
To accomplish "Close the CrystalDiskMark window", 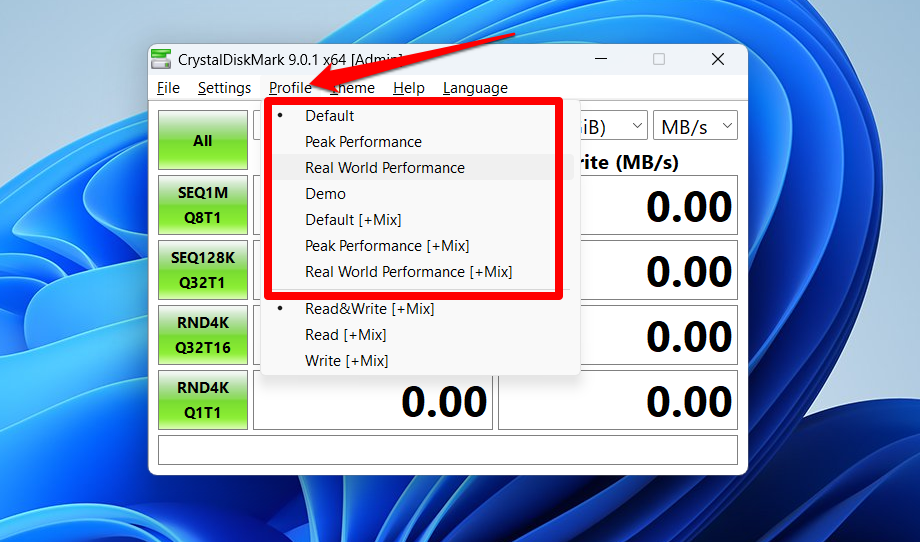I will tap(717, 59).
